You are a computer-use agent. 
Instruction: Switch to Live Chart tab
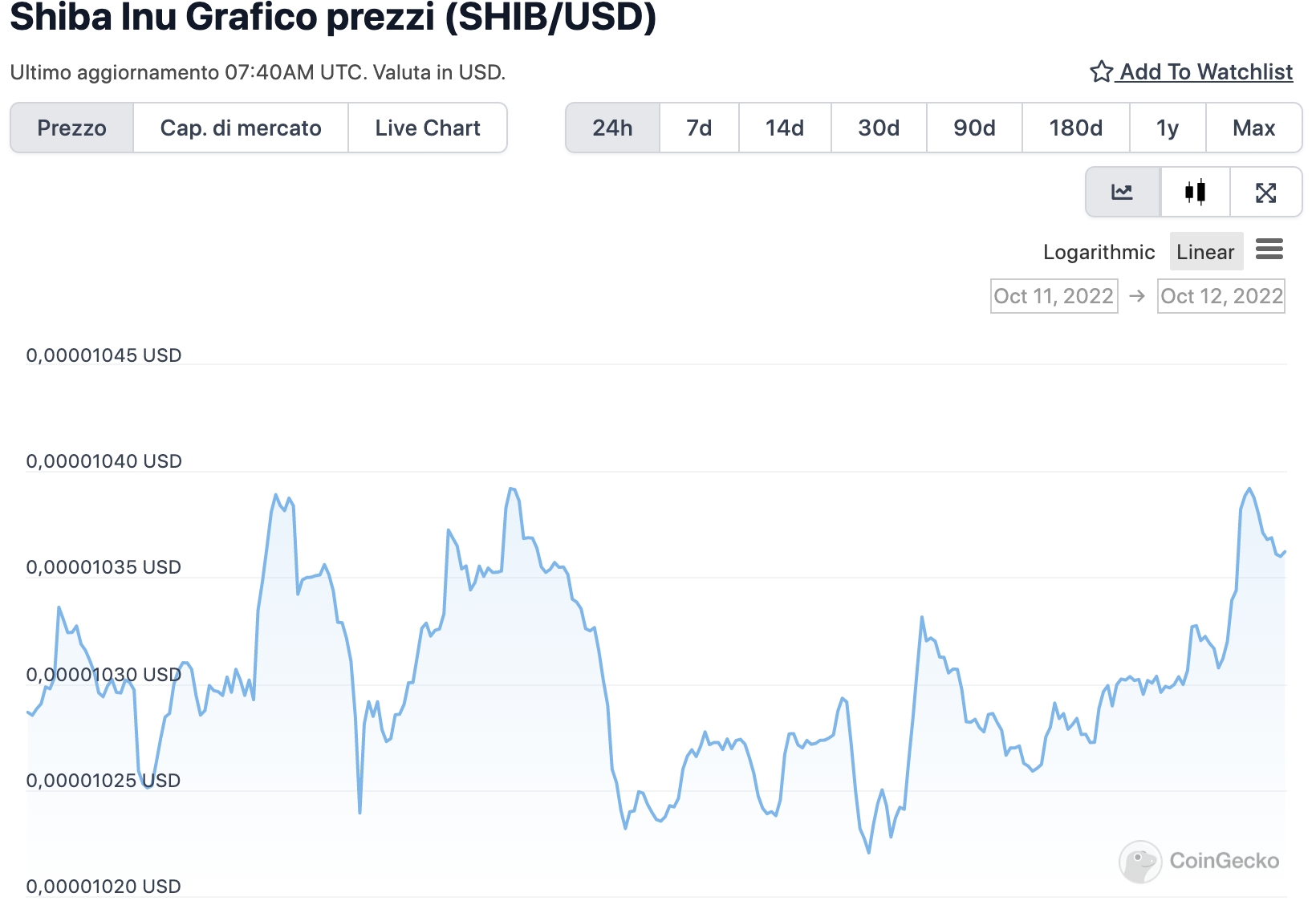pyautogui.click(x=428, y=128)
